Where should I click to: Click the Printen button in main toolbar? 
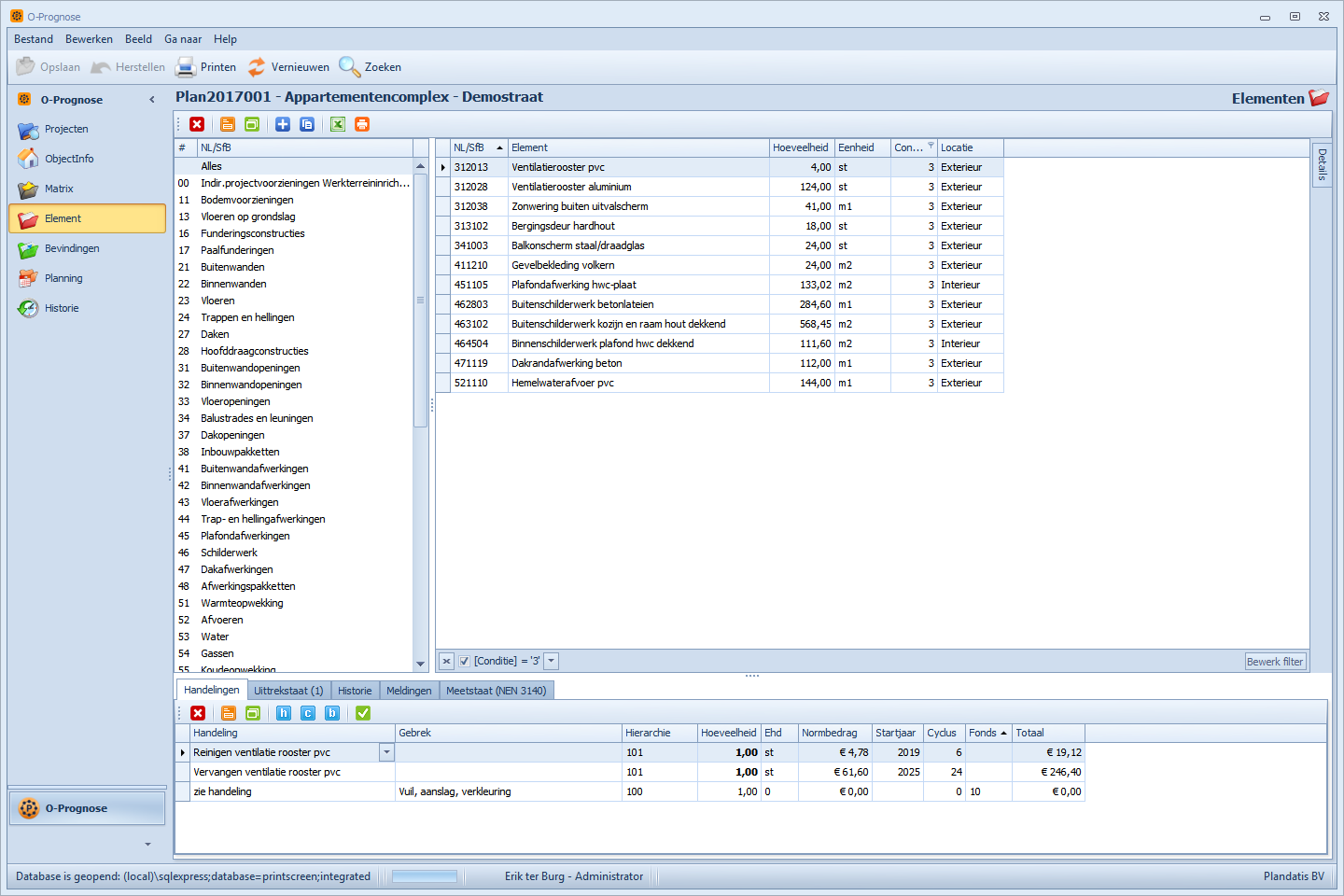pos(206,67)
